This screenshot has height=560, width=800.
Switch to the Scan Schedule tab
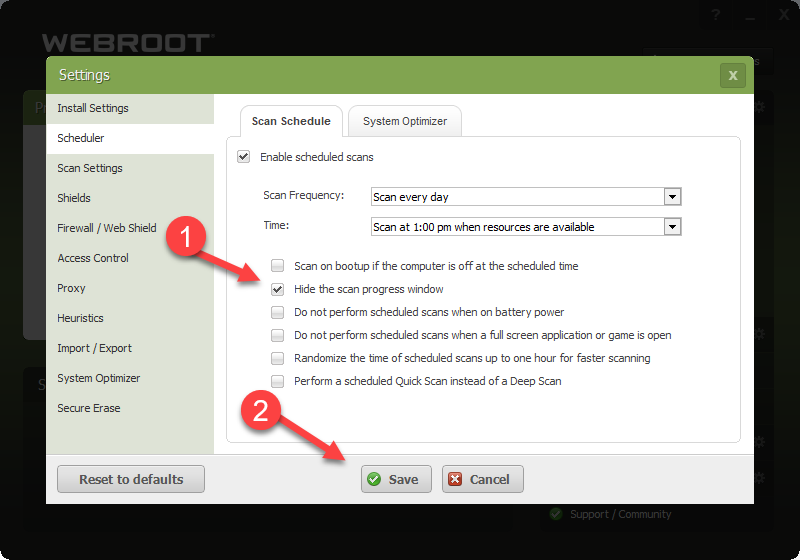tap(291, 121)
